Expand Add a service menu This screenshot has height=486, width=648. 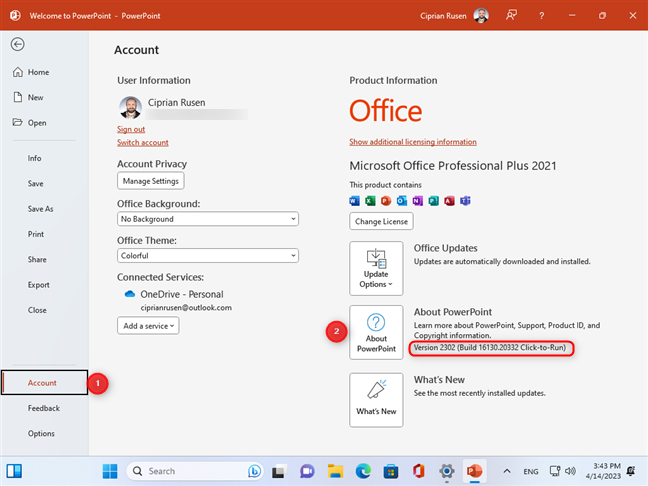pyautogui.click(x=148, y=326)
